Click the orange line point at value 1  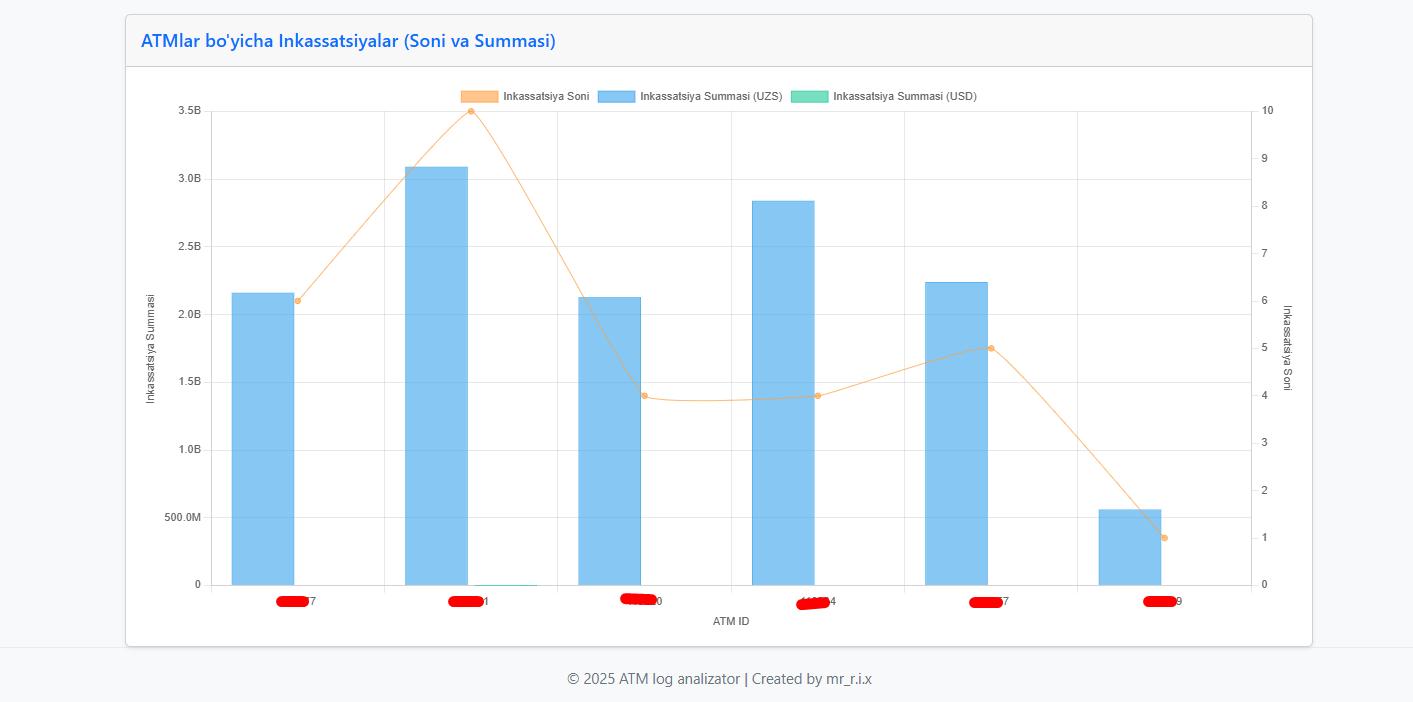point(1164,538)
